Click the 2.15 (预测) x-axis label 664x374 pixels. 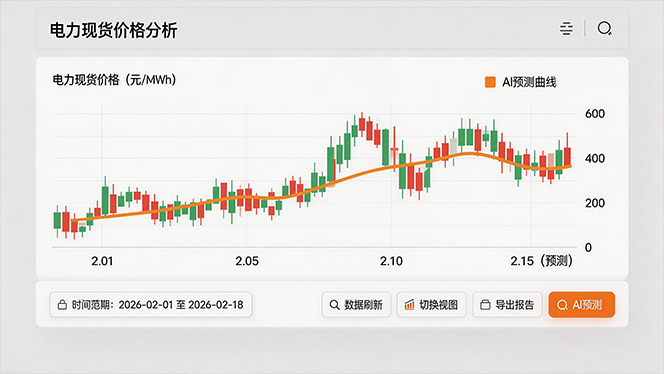click(541, 261)
